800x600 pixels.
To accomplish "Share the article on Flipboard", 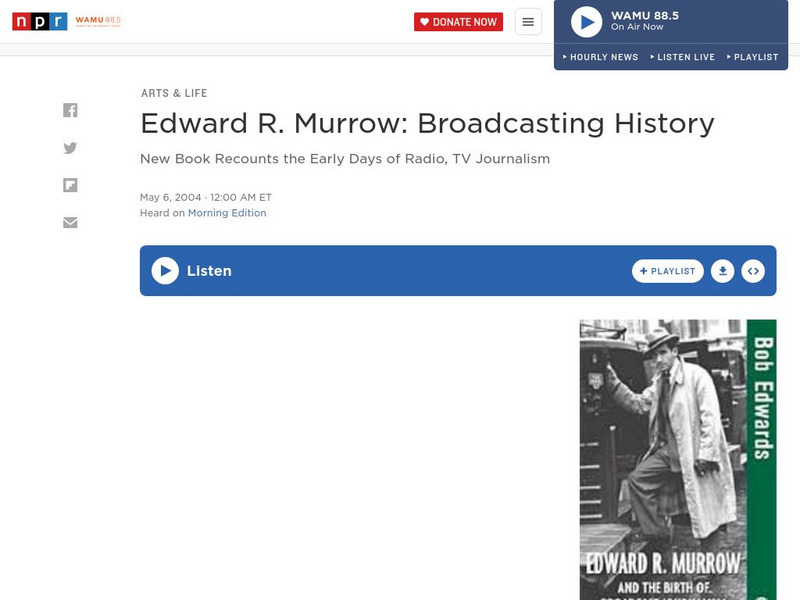I will pyautogui.click(x=70, y=184).
